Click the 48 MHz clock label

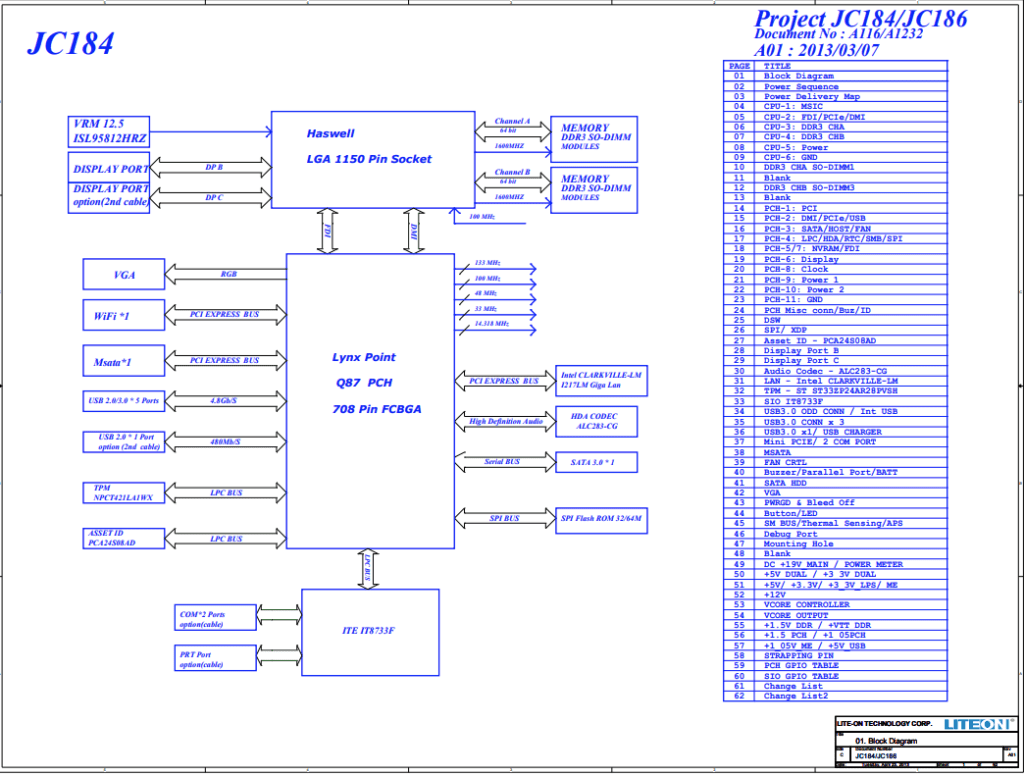click(x=485, y=293)
